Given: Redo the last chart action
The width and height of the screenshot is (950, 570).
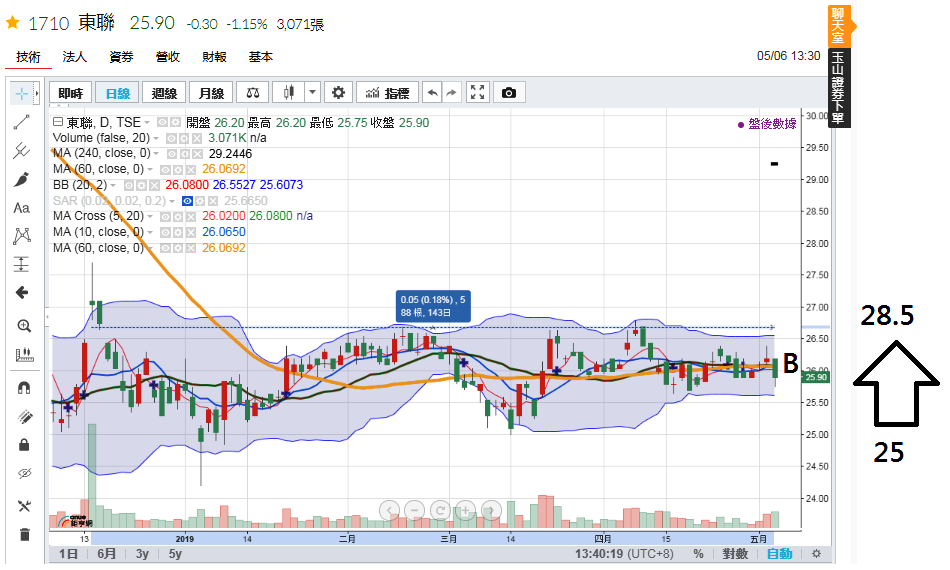Looking at the screenshot, I should [x=451, y=93].
